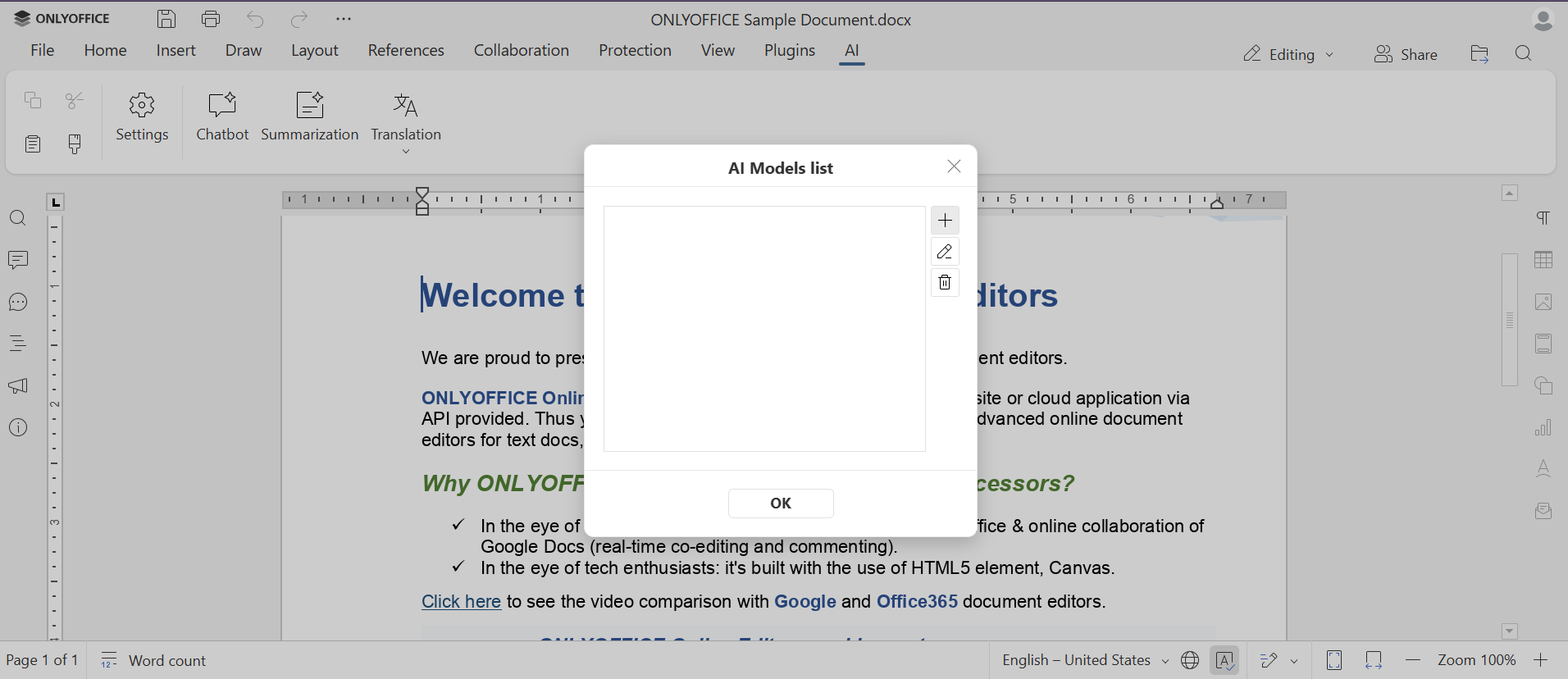This screenshot has height=679, width=1568.
Task: Launch the AI Chatbot tool
Action: [x=222, y=117]
